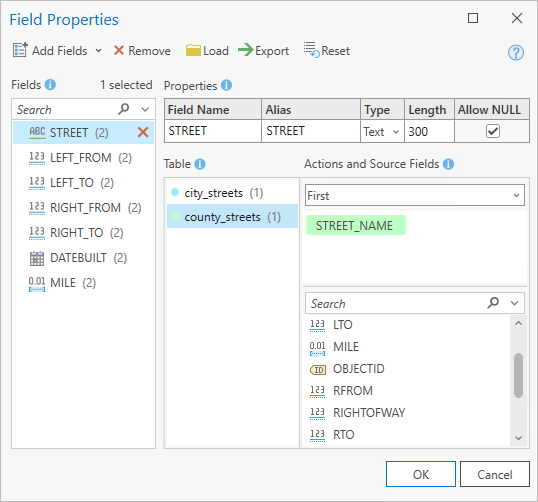Image resolution: width=538 pixels, height=502 pixels.
Task: Click the green Export arrow icon
Action: (x=246, y=50)
